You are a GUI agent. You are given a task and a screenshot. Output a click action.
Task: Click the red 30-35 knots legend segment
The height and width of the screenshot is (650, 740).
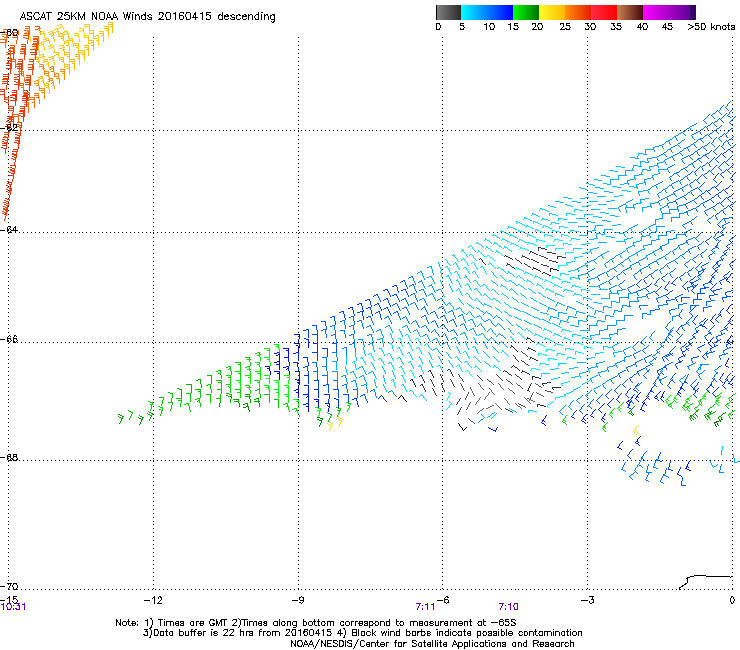(x=604, y=12)
